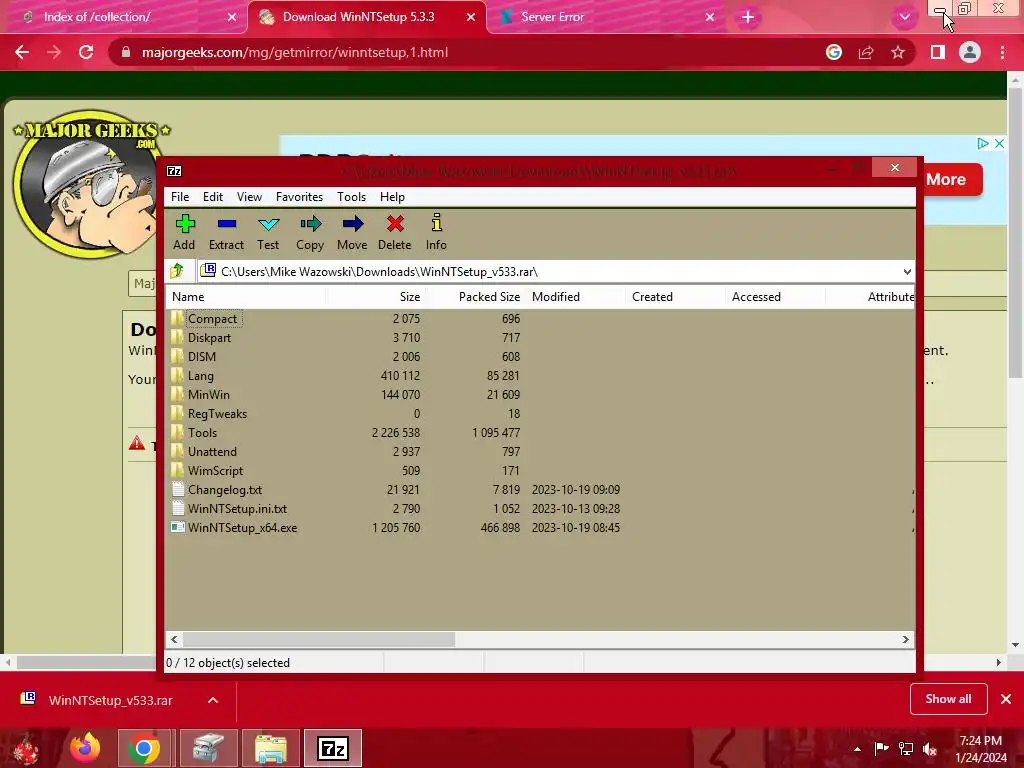
Task: Show hidden system tray icons
Action: [x=857, y=749]
